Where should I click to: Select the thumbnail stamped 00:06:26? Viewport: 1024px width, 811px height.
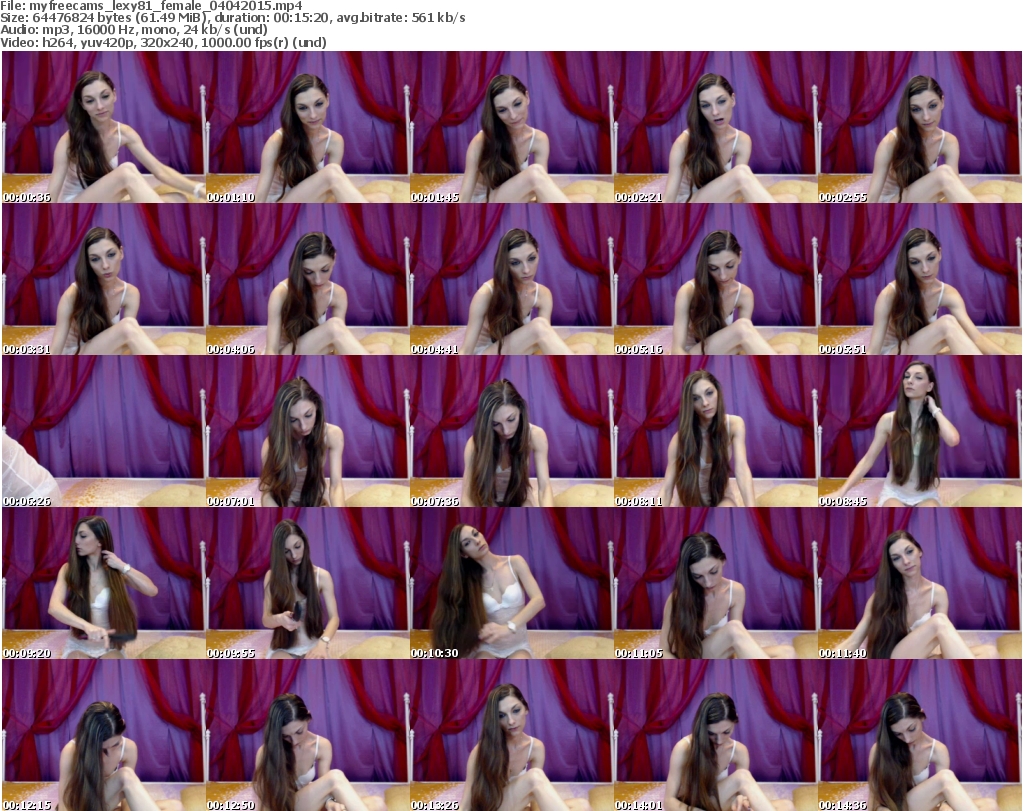click(104, 431)
